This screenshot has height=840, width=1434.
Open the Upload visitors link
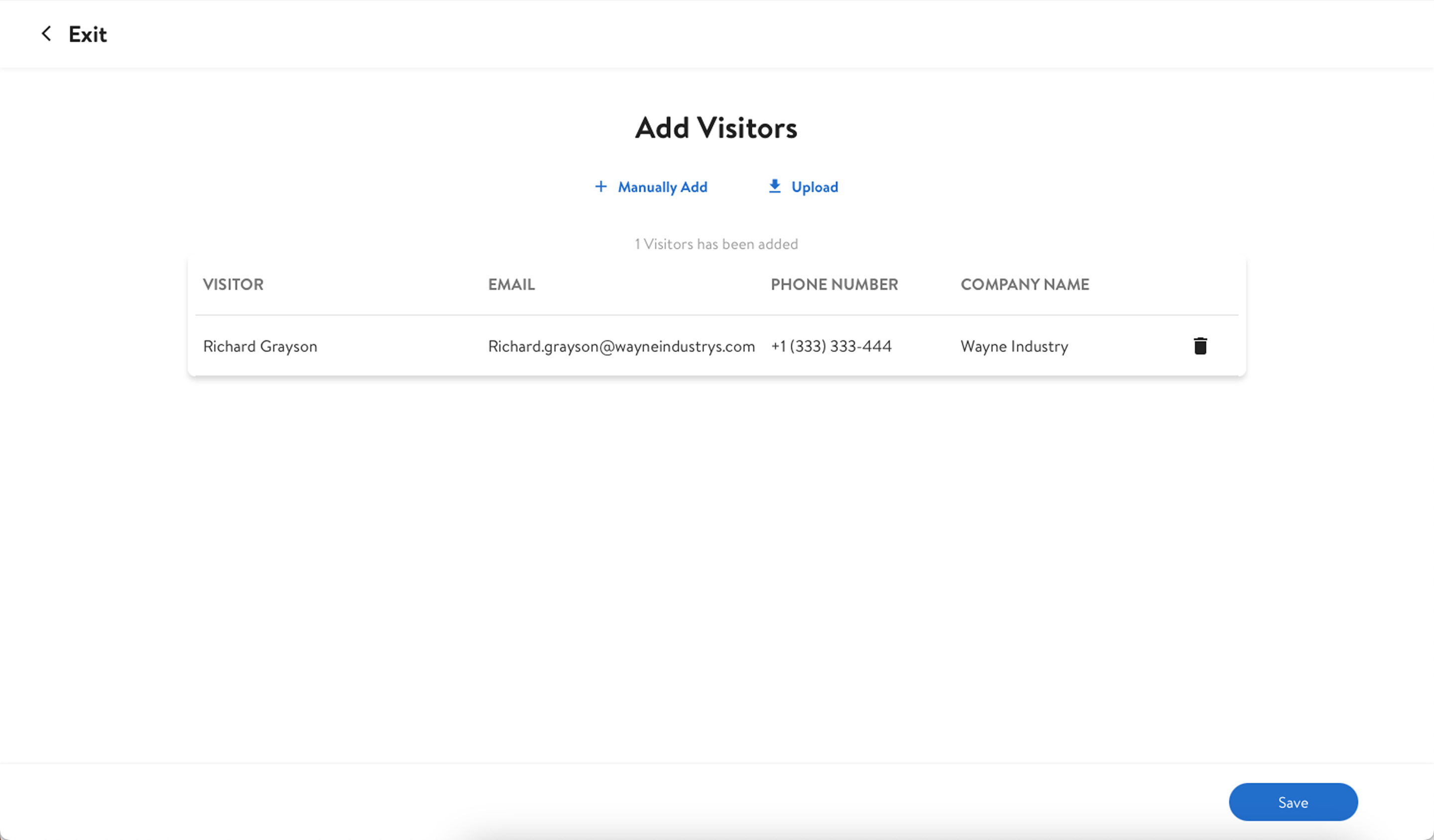(x=814, y=187)
